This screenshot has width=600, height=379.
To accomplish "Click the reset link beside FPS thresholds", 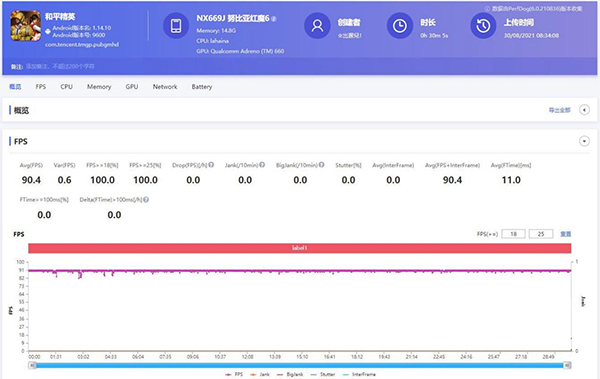I will [x=566, y=234].
